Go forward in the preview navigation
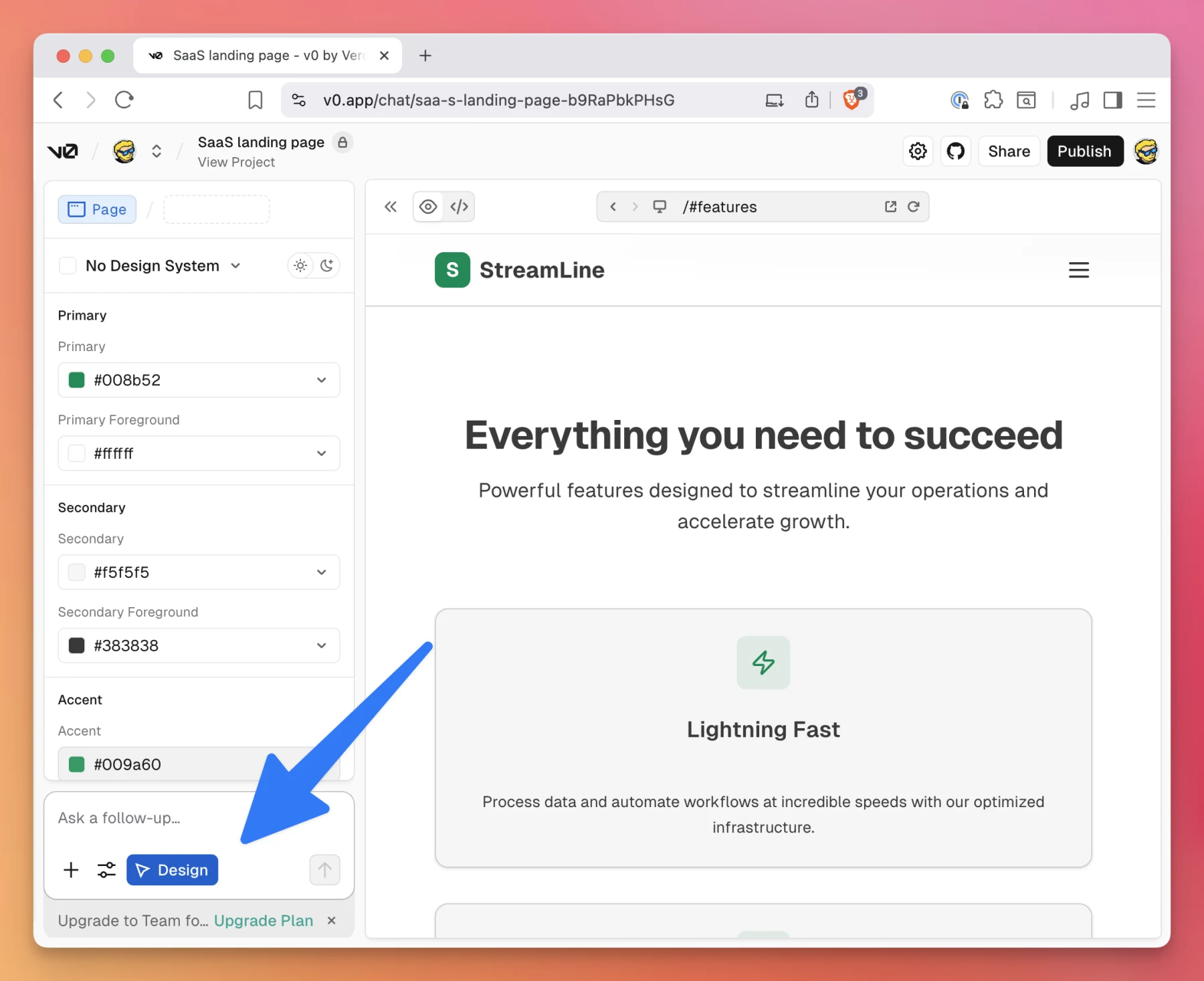 click(x=635, y=207)
